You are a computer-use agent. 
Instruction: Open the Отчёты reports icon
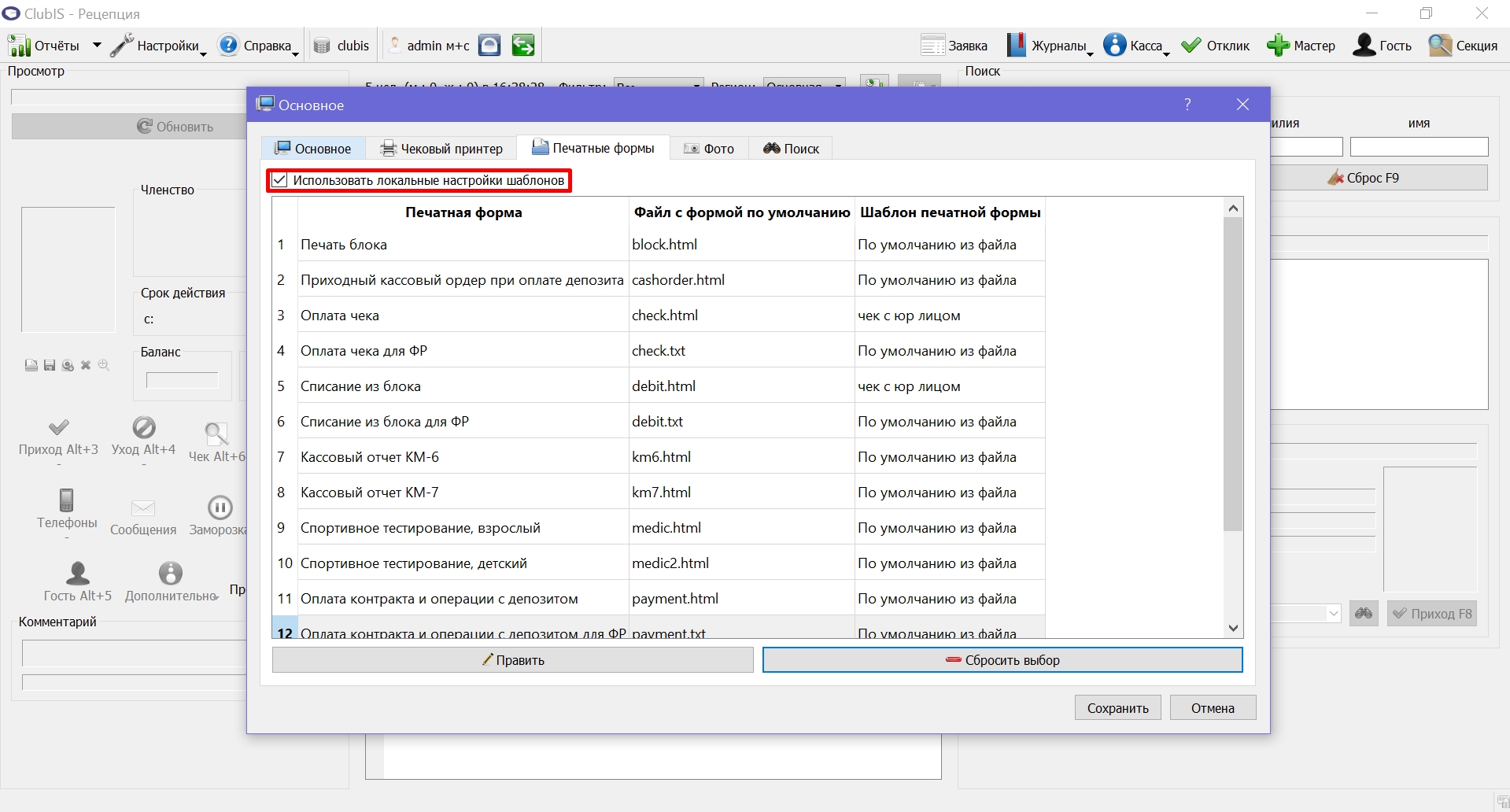click(x=19, y=46)
